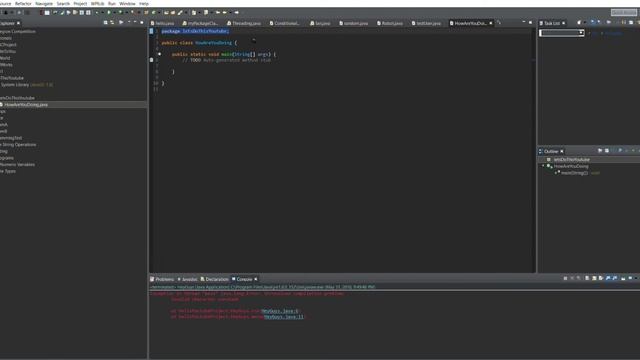Image resolution: width=640 pixels, height=360 pixels.
Task: Switch to the testUser.java editor tab
Action: [427, 23]
